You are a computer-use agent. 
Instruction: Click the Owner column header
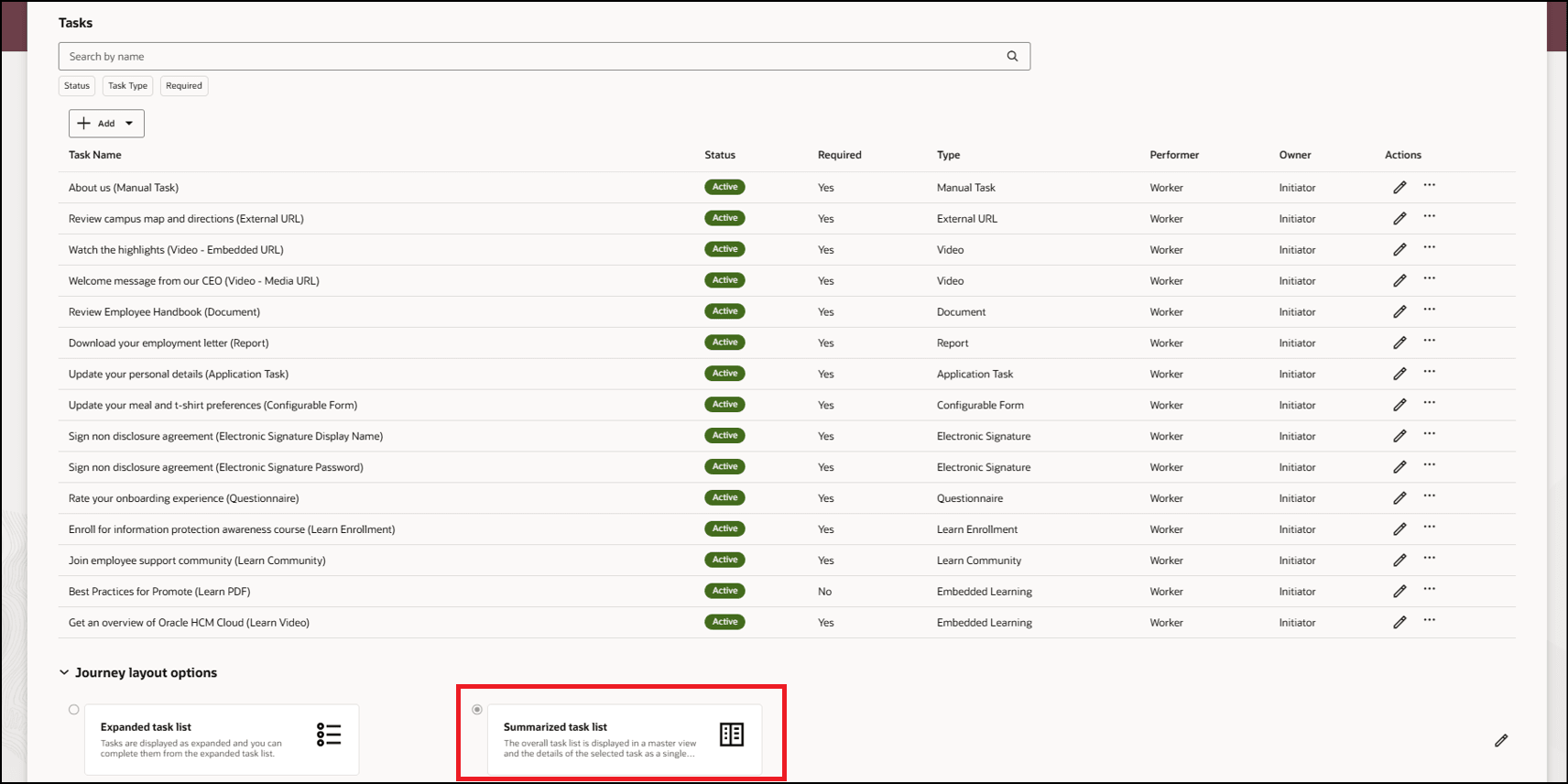click(x=1295, y=156)
